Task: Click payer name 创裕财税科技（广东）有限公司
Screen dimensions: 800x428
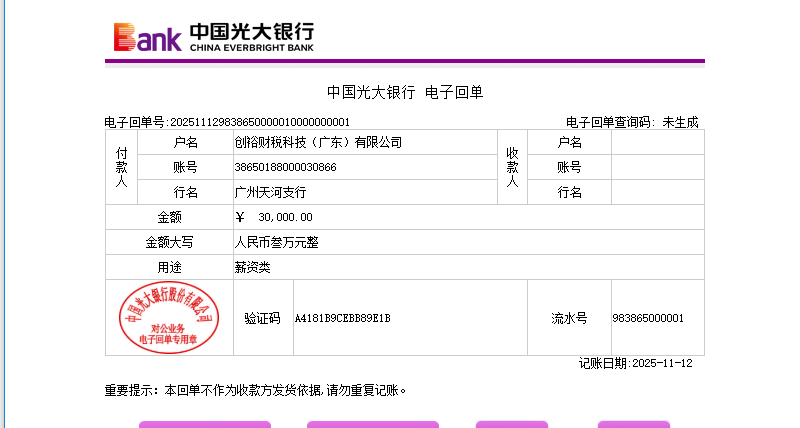Action: click(318, 142)
